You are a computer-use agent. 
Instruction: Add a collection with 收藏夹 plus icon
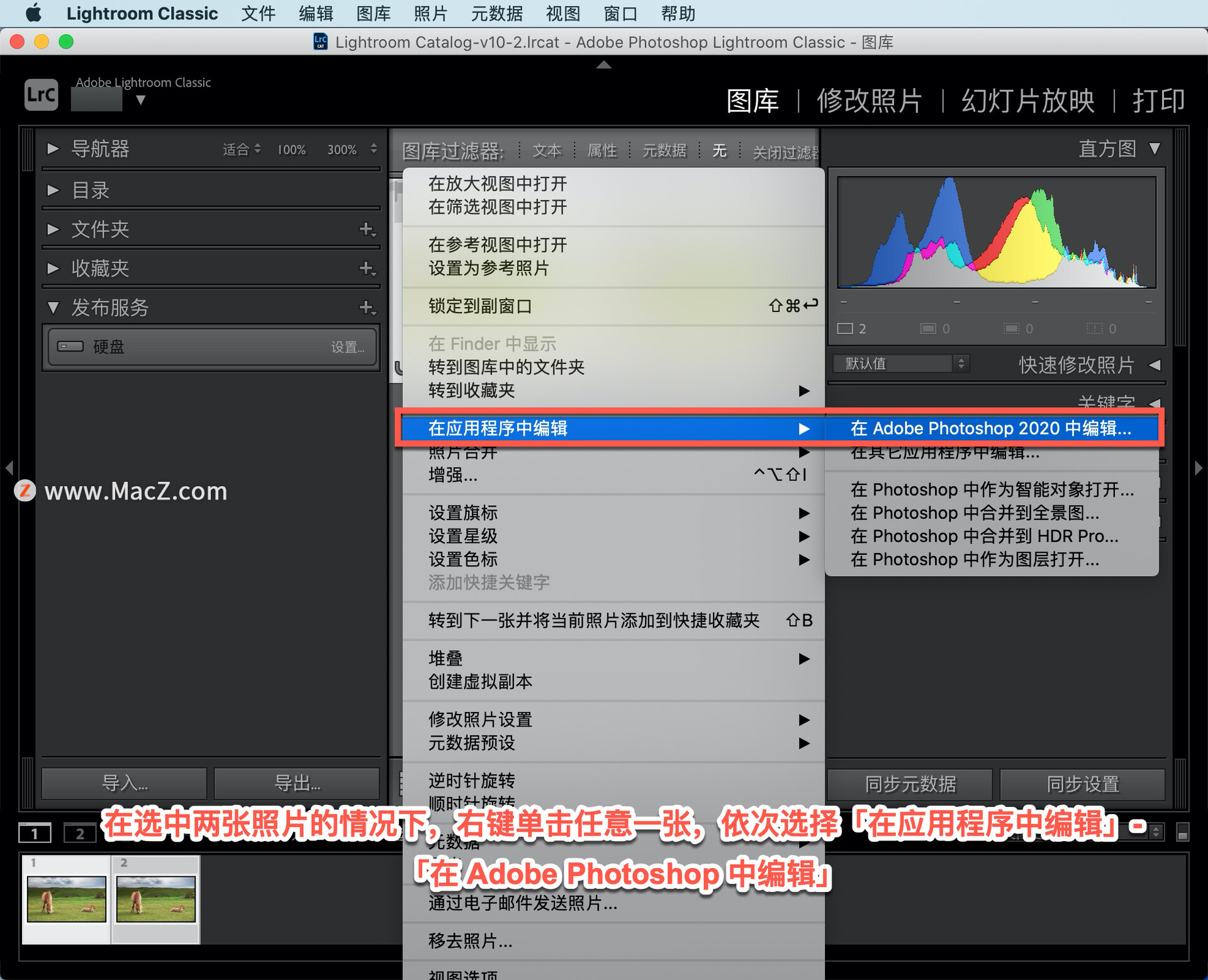pyautogui.click(x=367, y=269)
